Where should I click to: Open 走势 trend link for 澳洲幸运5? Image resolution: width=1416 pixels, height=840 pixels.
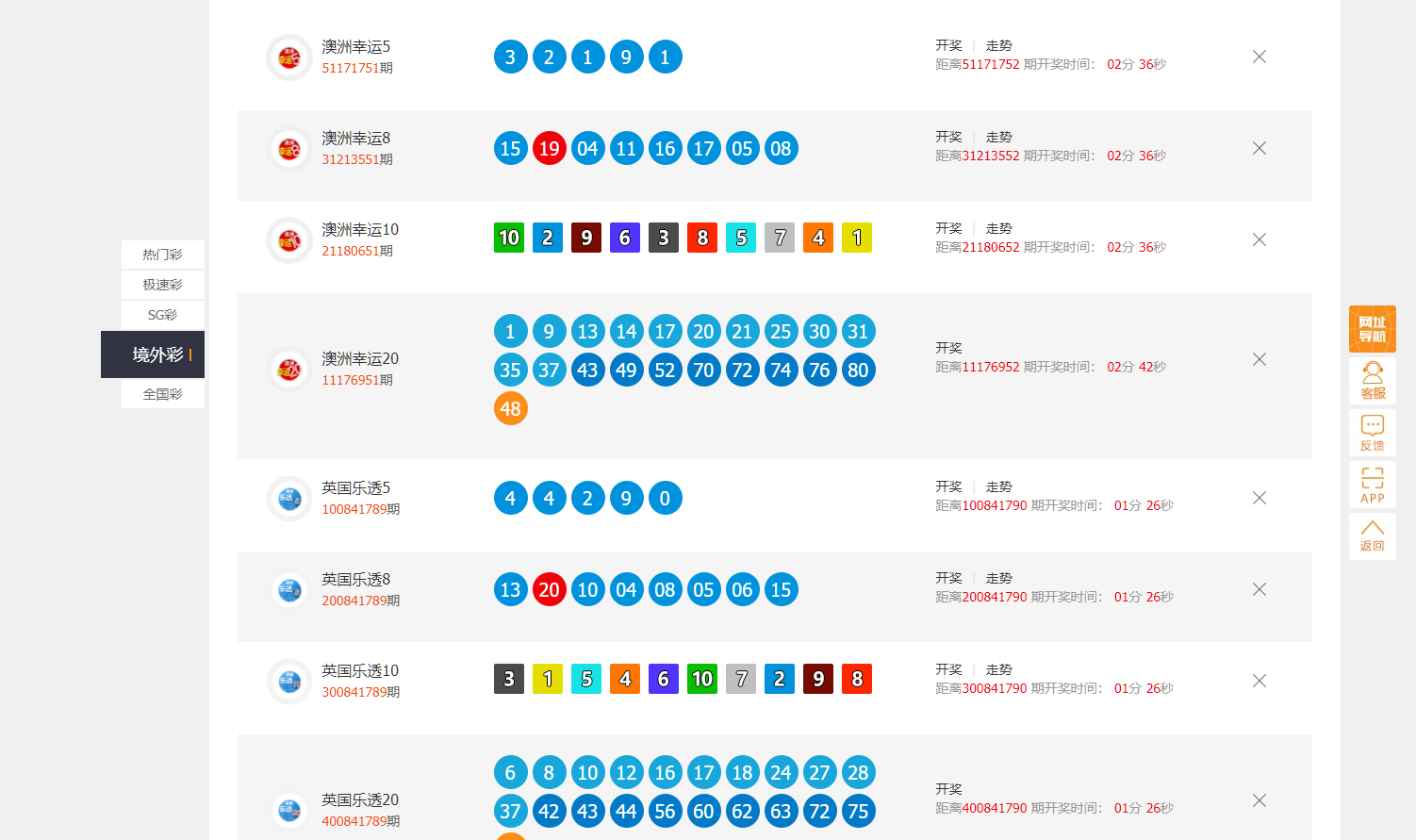pyautogui.click(x=998, y=45)
